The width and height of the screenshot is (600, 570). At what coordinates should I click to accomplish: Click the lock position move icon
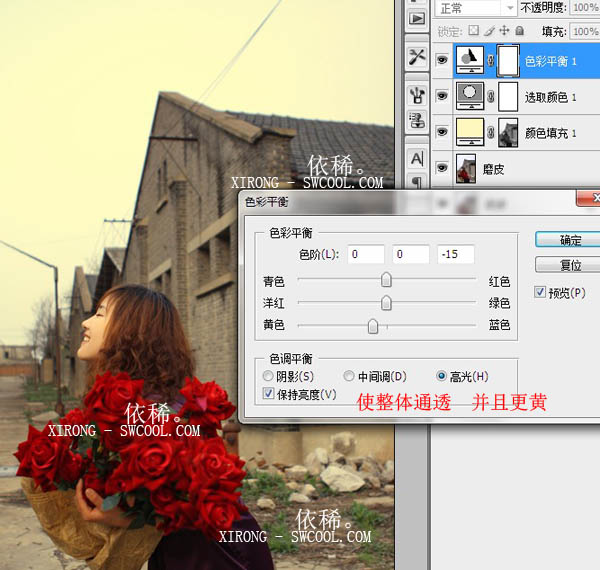click(x=505, y=33)
